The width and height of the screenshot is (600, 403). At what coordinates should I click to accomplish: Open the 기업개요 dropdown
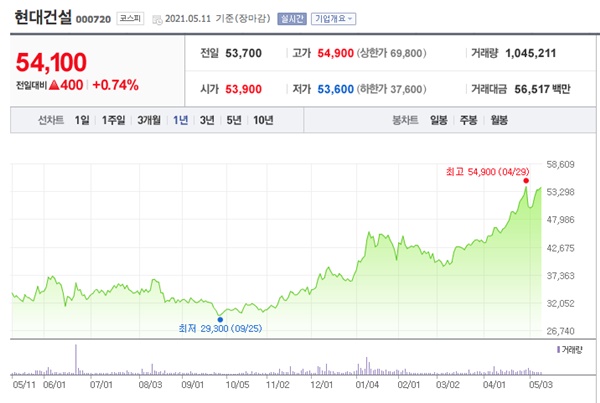point(333,18)
